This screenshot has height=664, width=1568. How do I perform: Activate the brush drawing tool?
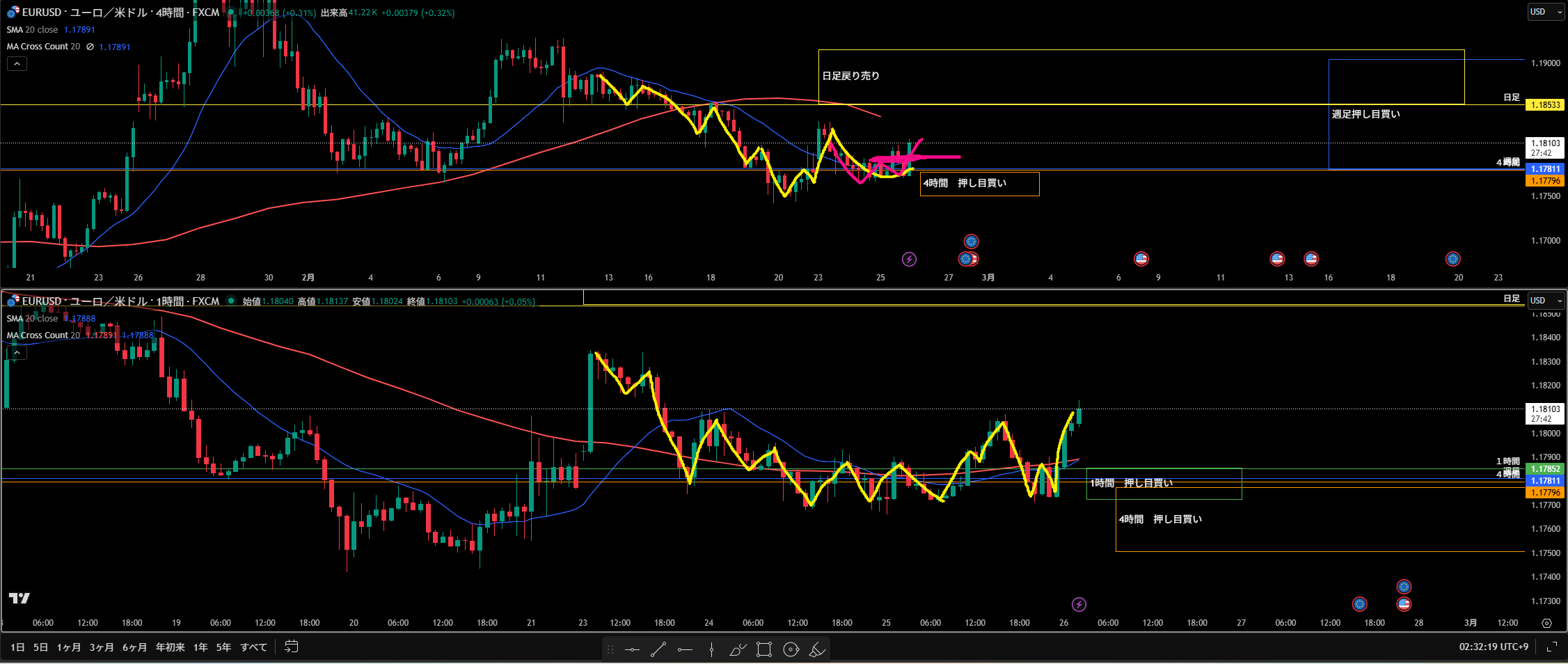[738, 649]
